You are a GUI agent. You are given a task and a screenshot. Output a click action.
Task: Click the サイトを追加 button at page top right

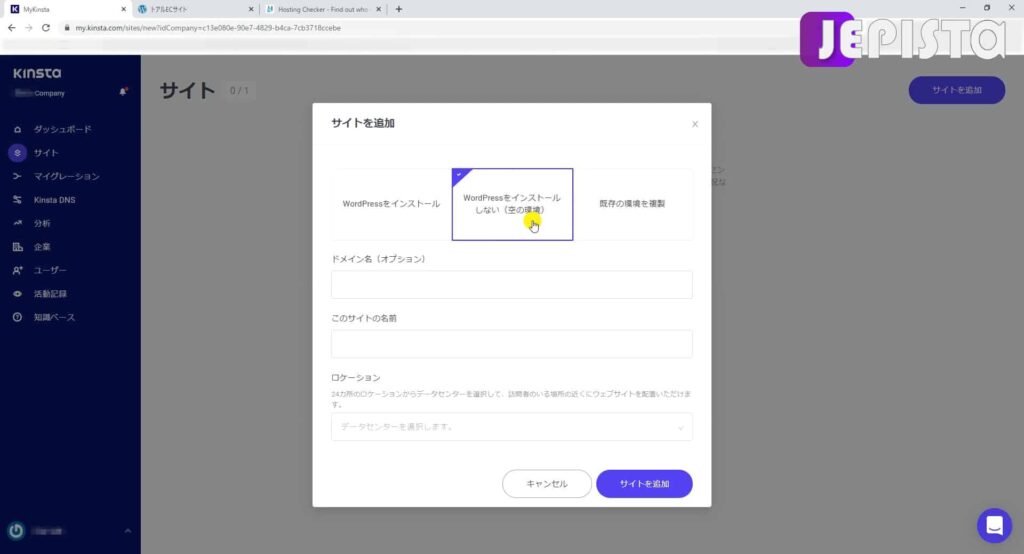point(957,90)
